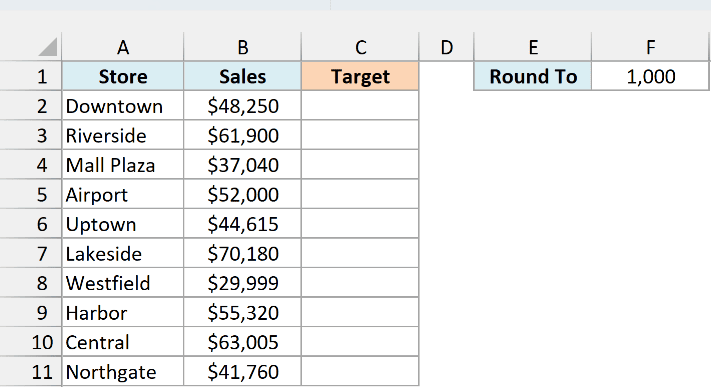Select row 5 header

[30, 194]
